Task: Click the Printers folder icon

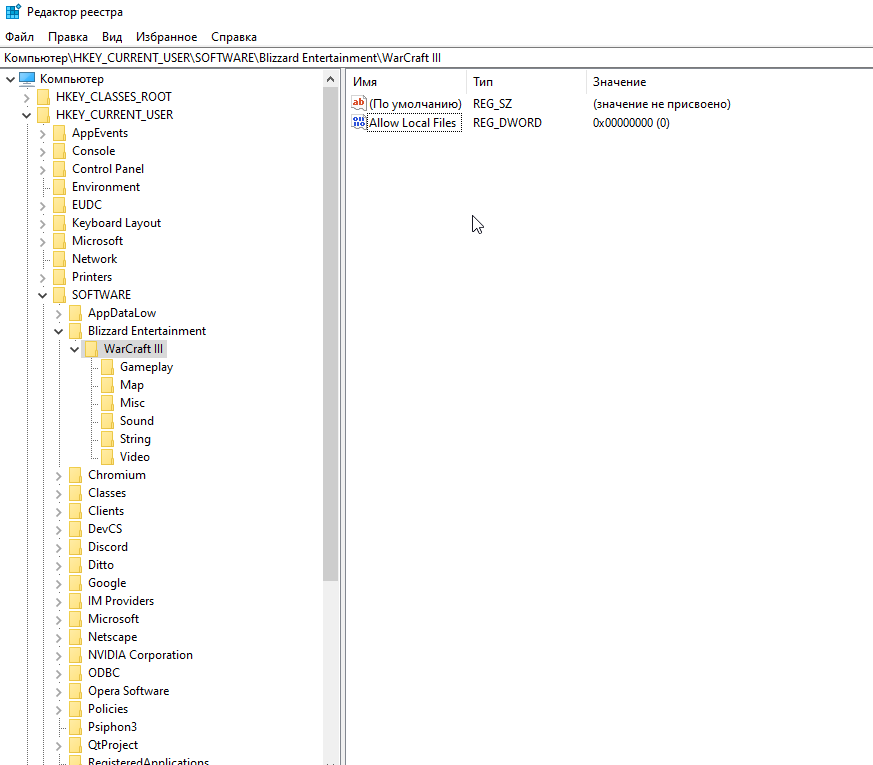Action: point(60,277)
